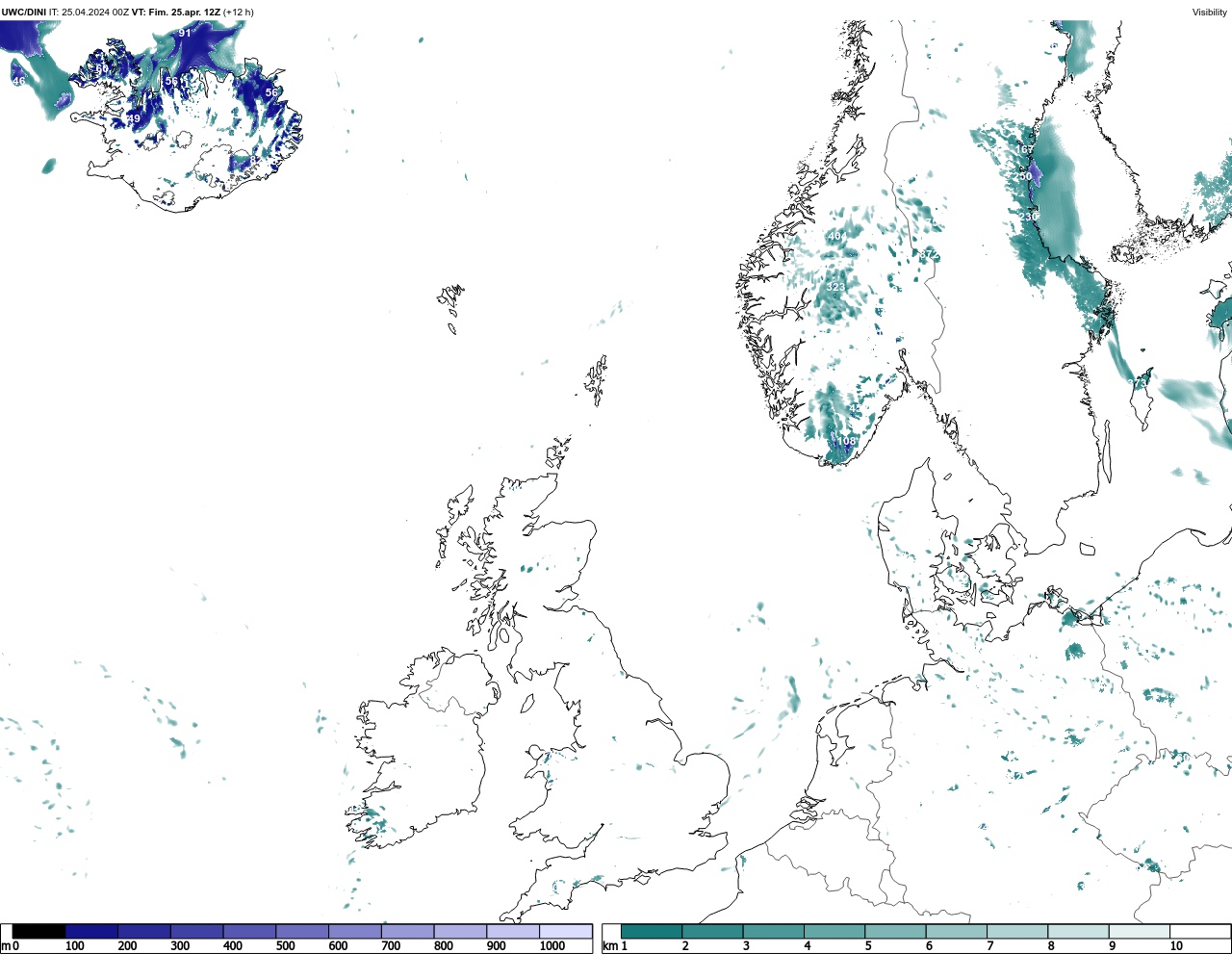The image size is (1232, 954).
Task: Click the '404' visibility value on map
Action: coord(837,236)
